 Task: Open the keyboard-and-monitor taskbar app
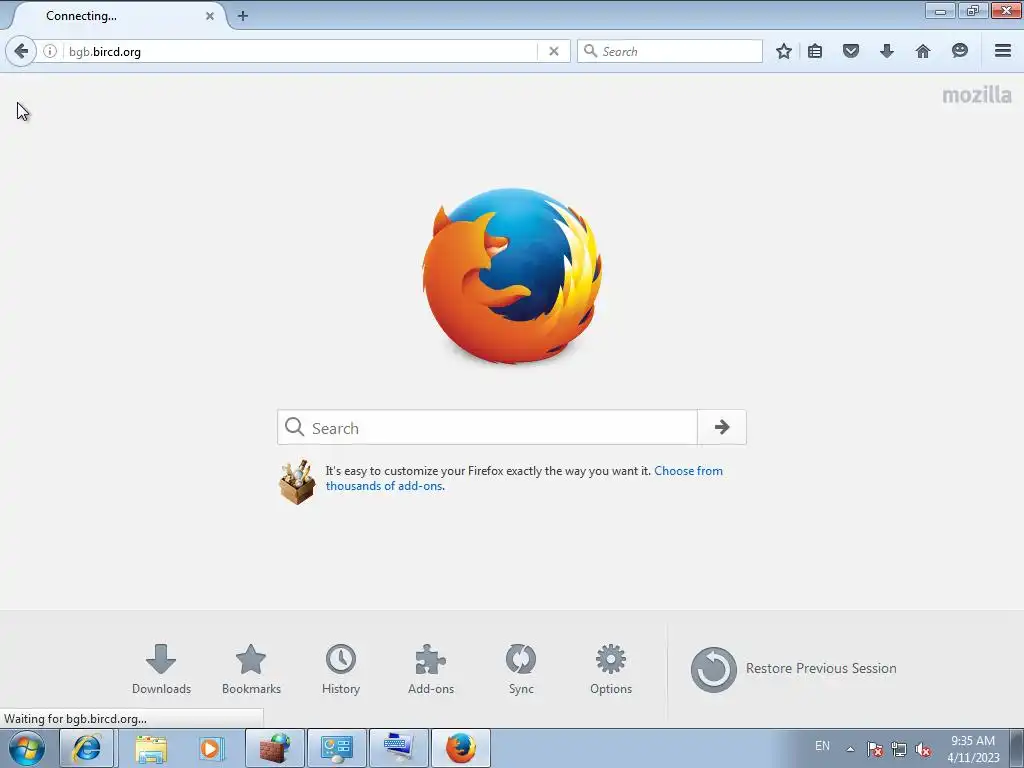399,748
